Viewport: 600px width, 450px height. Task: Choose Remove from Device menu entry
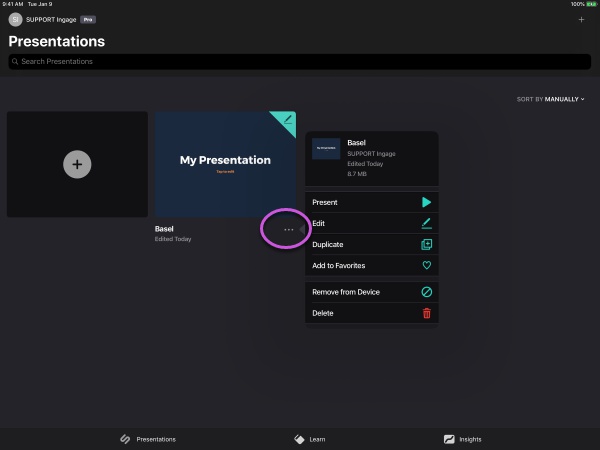[372, 292]
